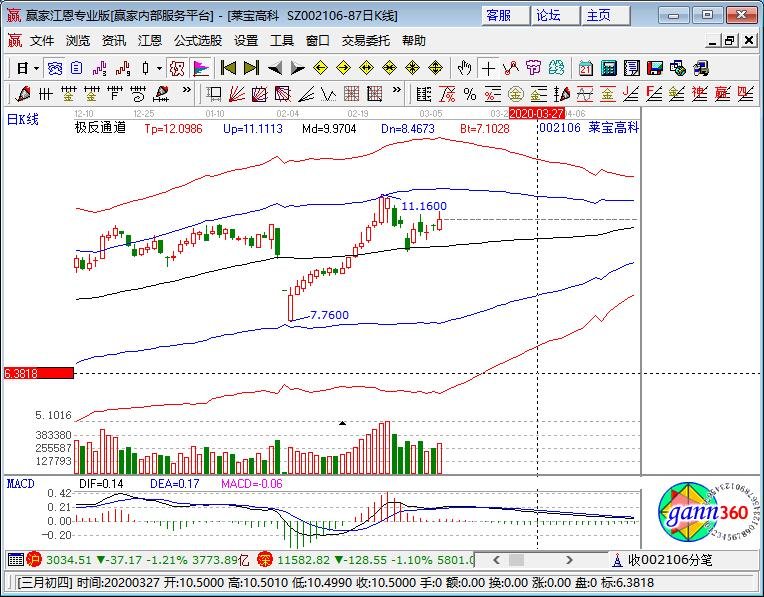Select the Gann fan lines tool
The width and height of the screenshot is (764, 597).
point(236,94)
